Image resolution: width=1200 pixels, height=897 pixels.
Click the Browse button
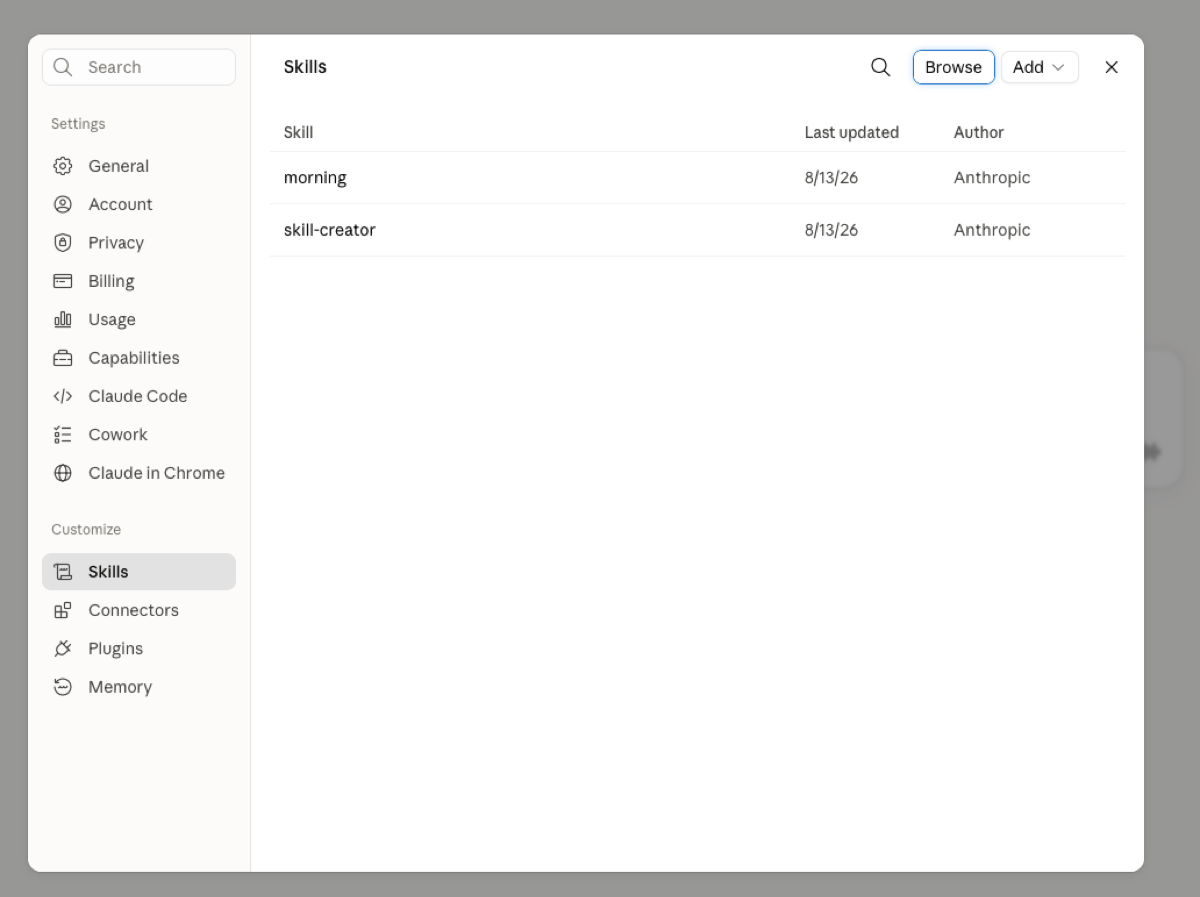coord(953,67)
